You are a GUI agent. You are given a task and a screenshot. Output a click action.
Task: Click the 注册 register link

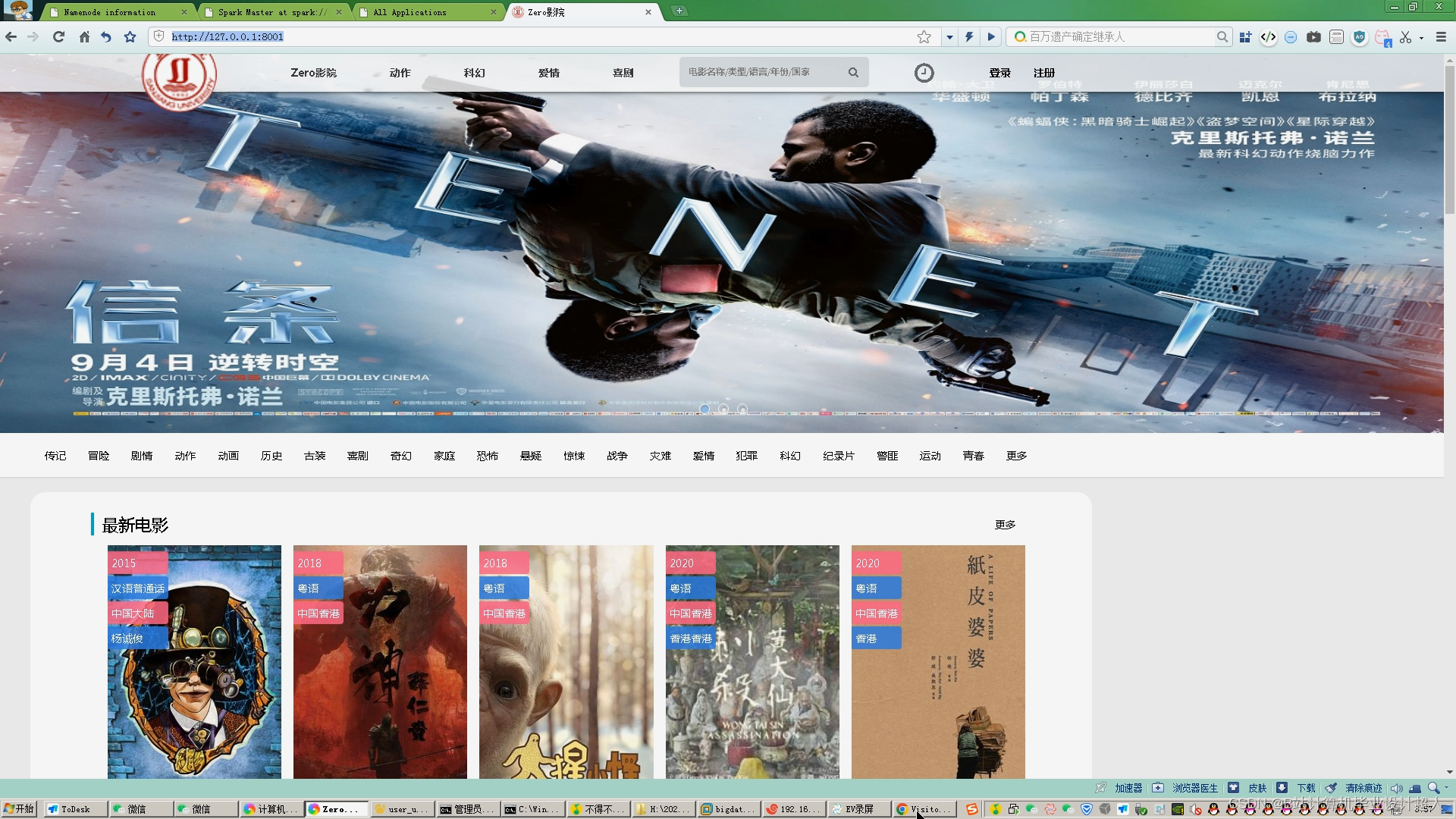coord(1044,73)
